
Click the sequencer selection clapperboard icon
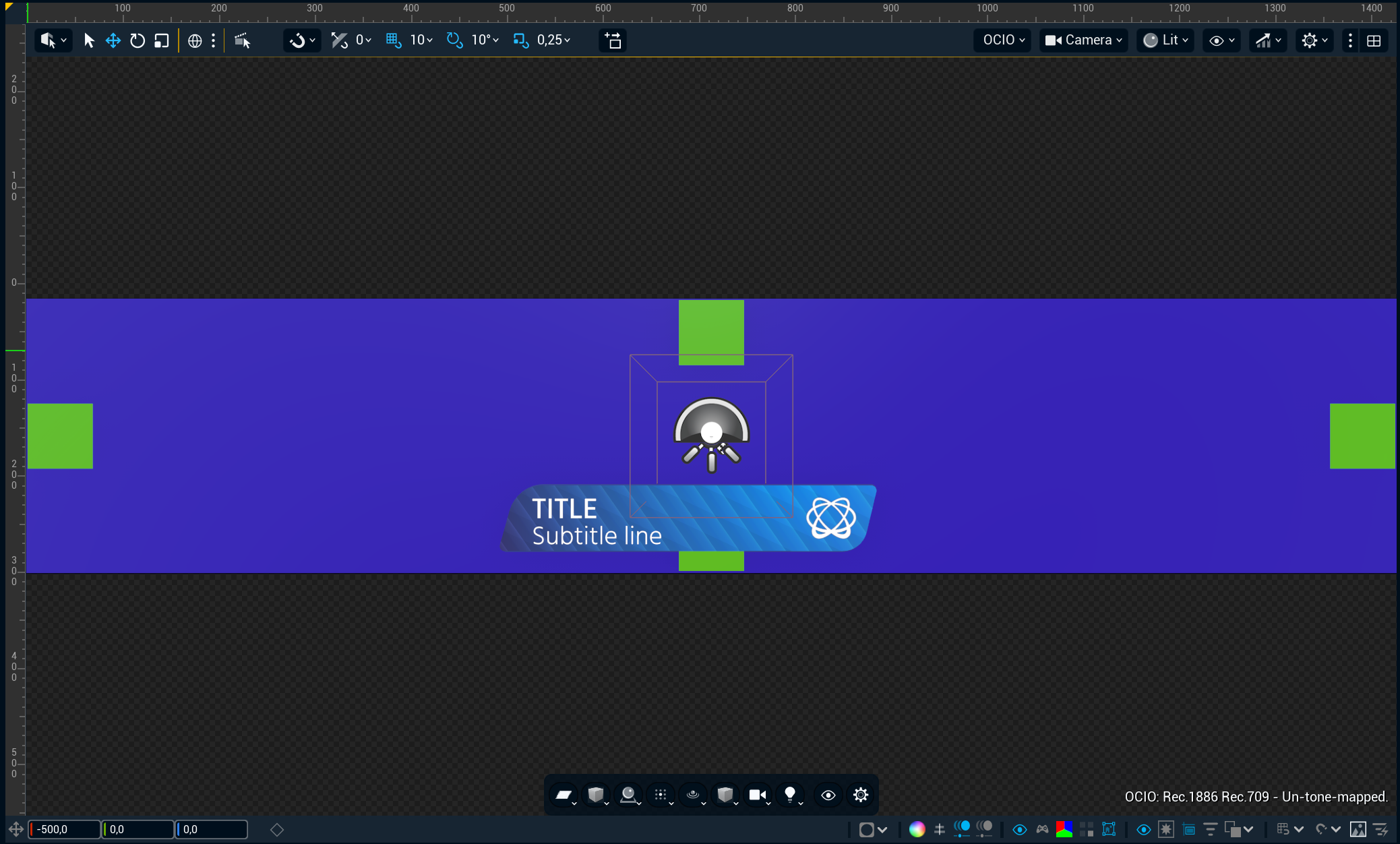tap(242, 40)
